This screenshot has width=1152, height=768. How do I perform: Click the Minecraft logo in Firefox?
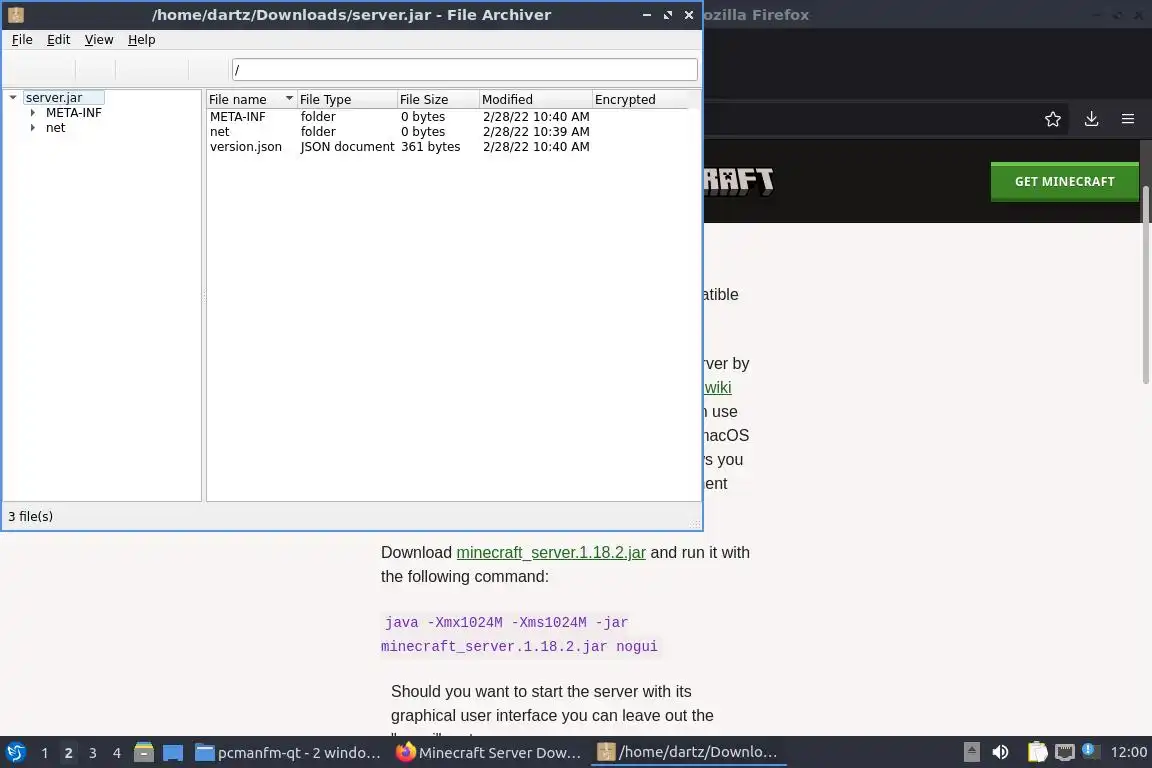click(738, 182)
